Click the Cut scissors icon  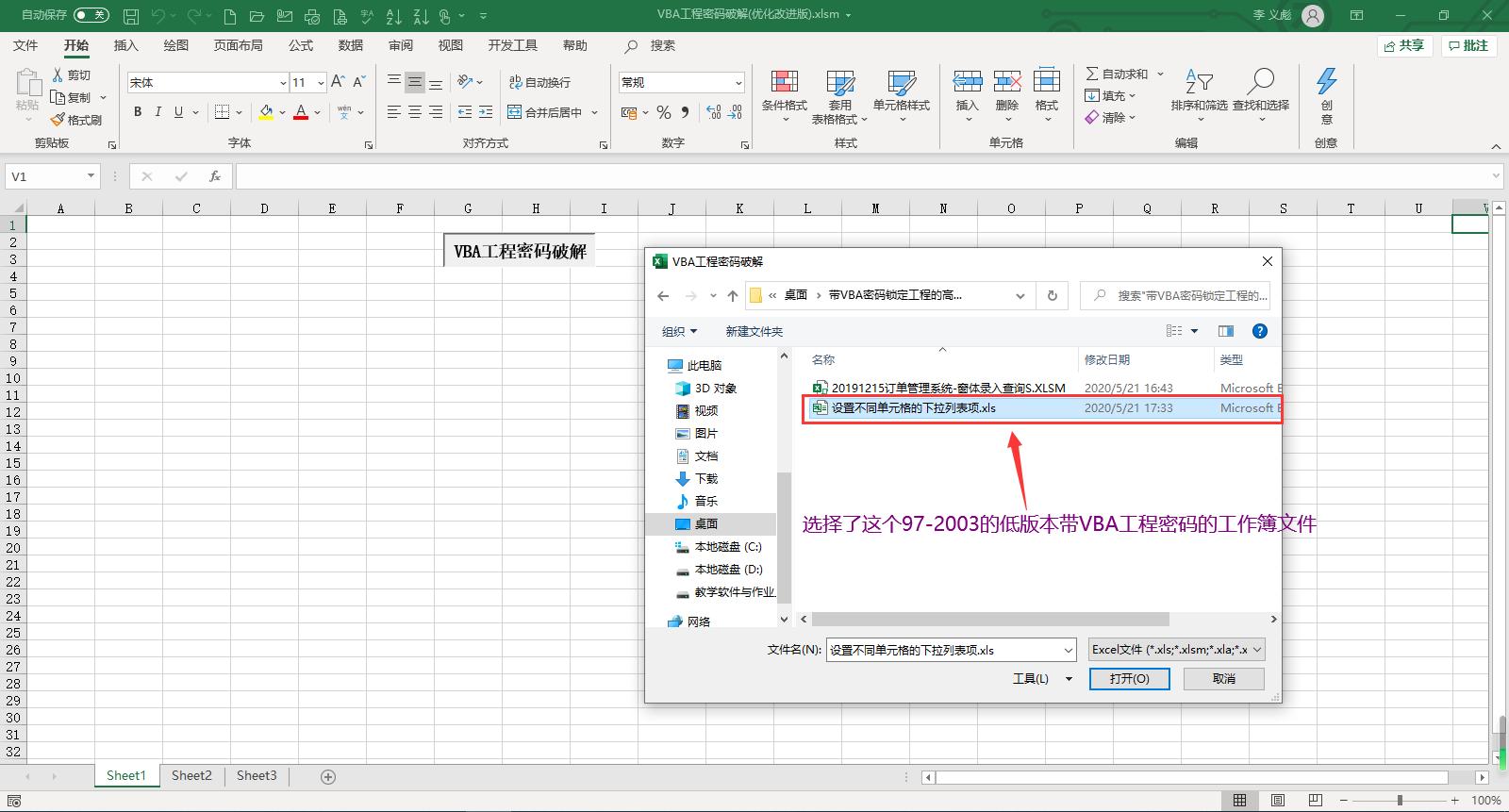point(58,75)
